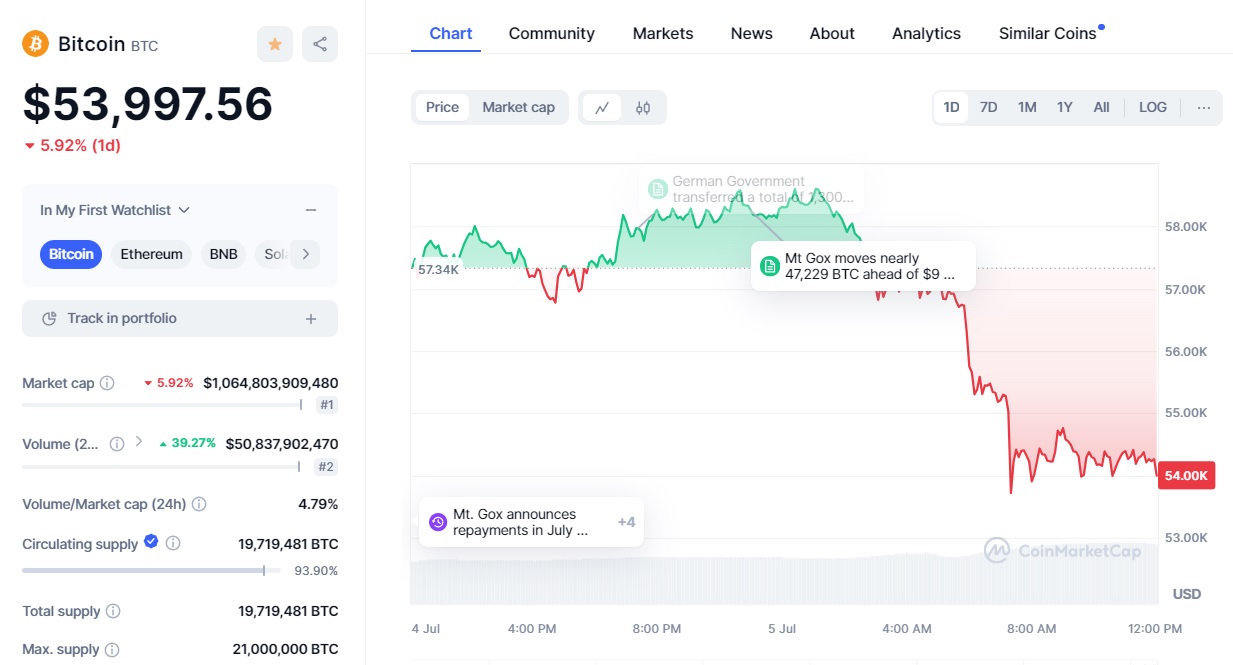The width and height of the screenshot is (1233, 665).
Task: Click the Circulating supply progress bar
Action: [x=151, y=571]
